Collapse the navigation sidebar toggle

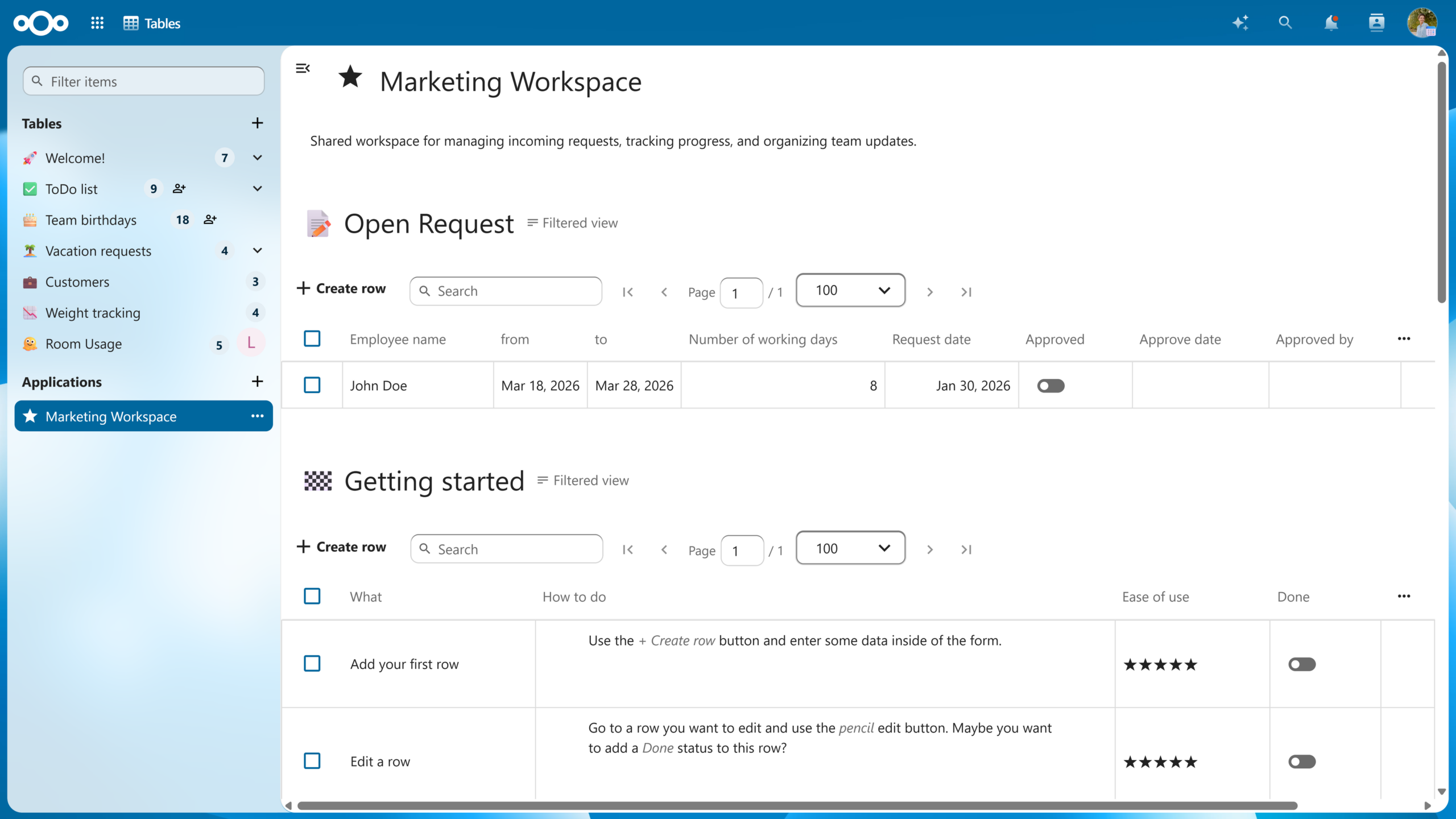click(303, 68)
